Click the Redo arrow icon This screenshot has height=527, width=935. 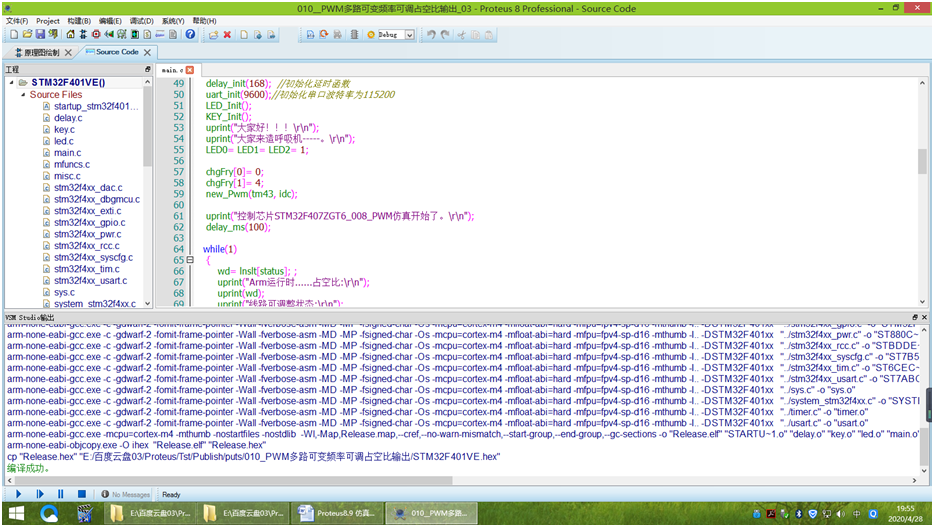coord(445,35)
